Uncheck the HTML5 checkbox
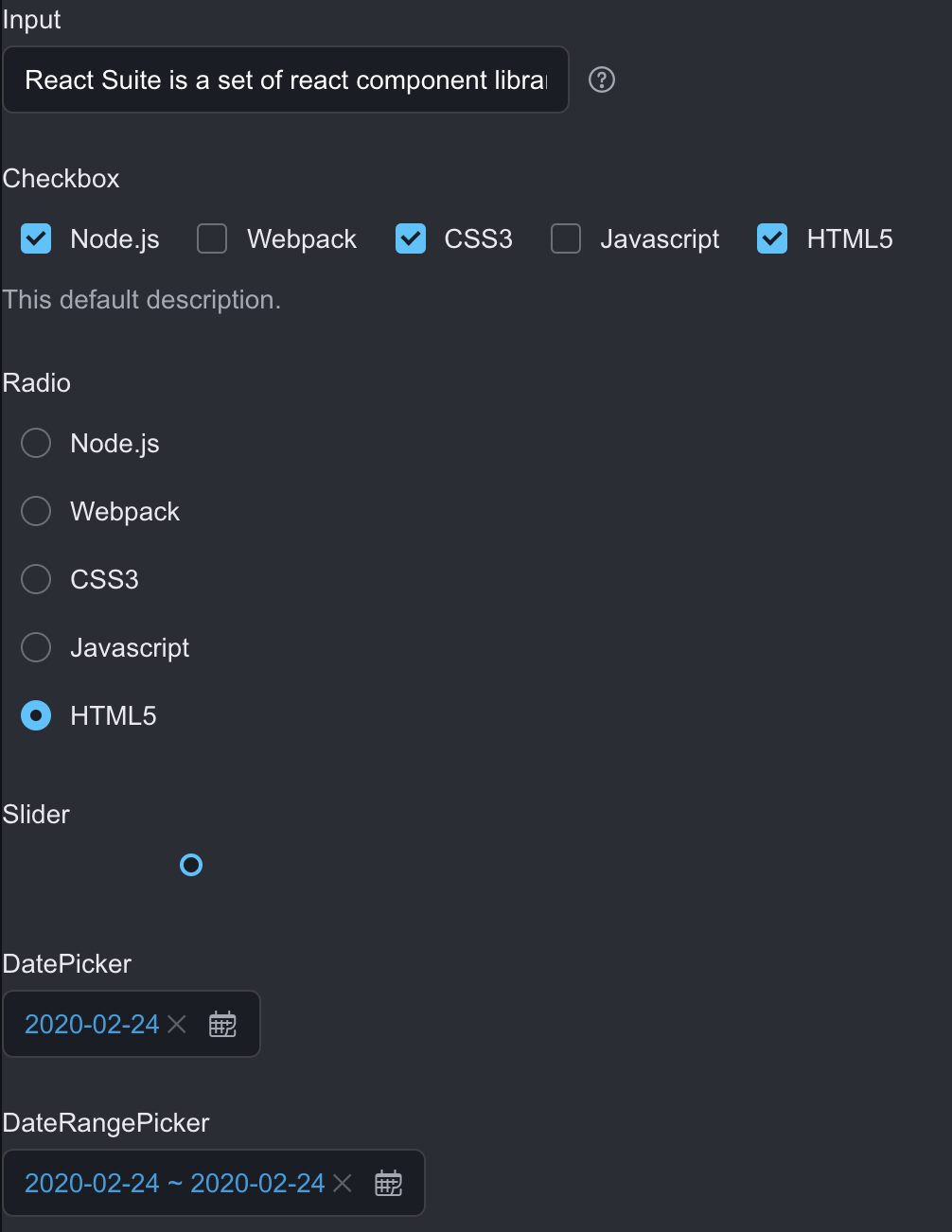Viewport: 952px width, 1232px height. coord(771,238)
